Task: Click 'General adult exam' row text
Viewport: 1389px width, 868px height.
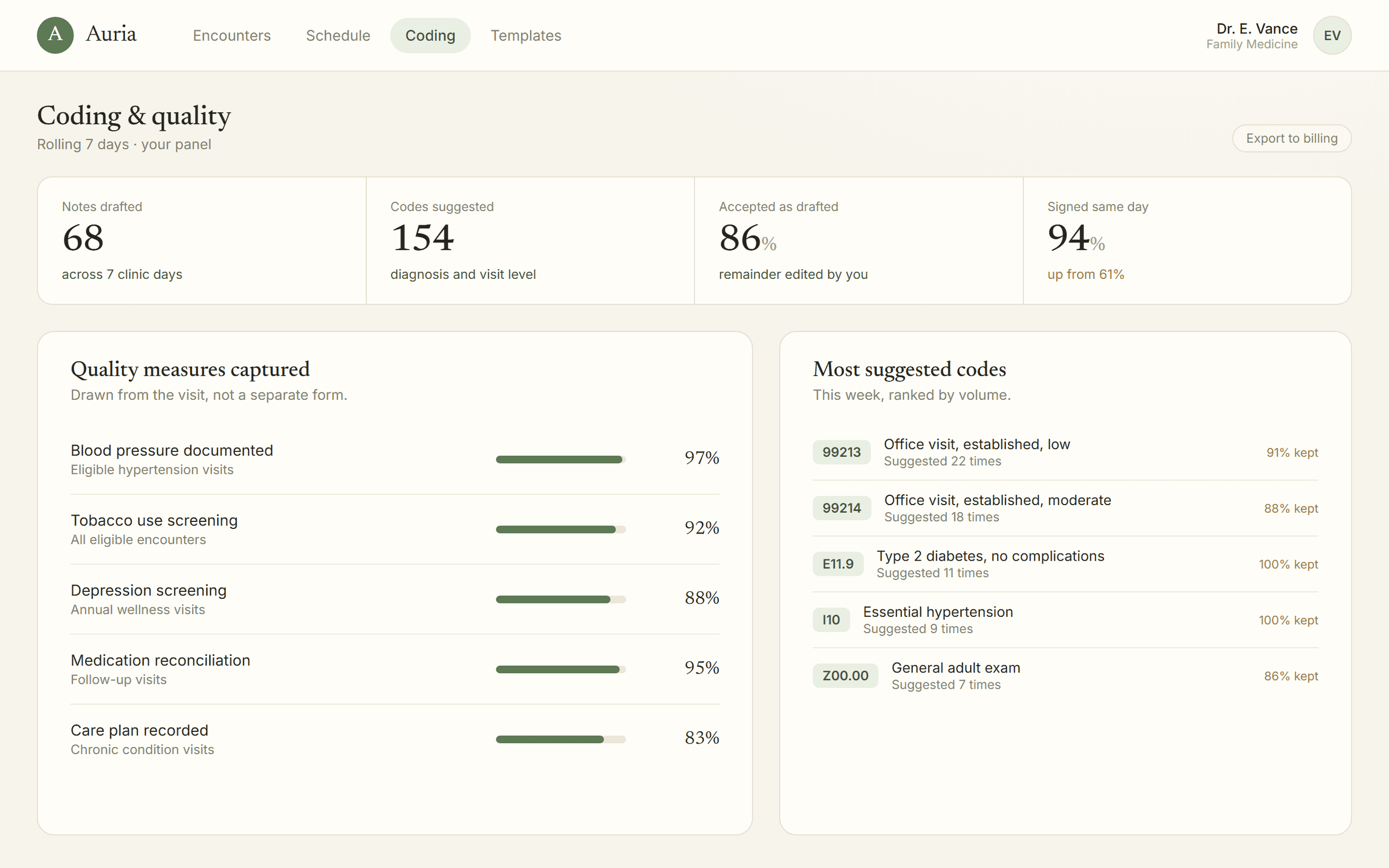Action: [956, 668]
